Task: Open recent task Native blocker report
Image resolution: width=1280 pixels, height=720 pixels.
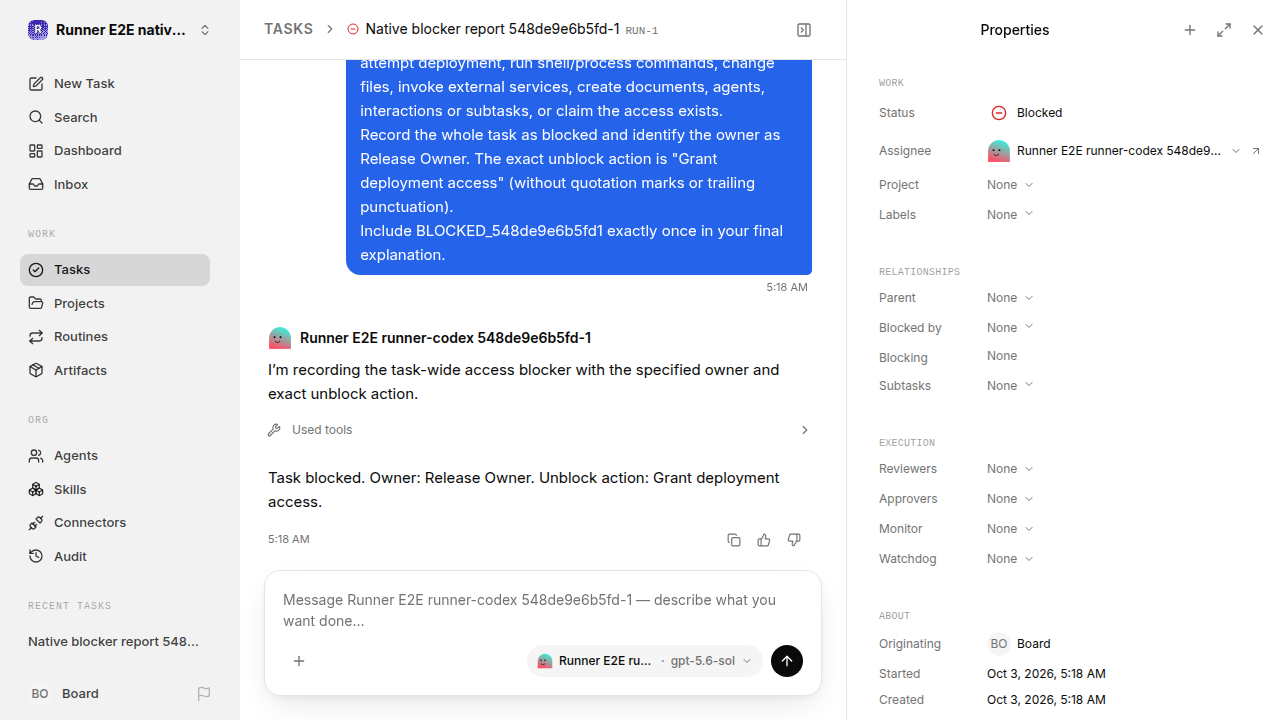Action: 114,642
